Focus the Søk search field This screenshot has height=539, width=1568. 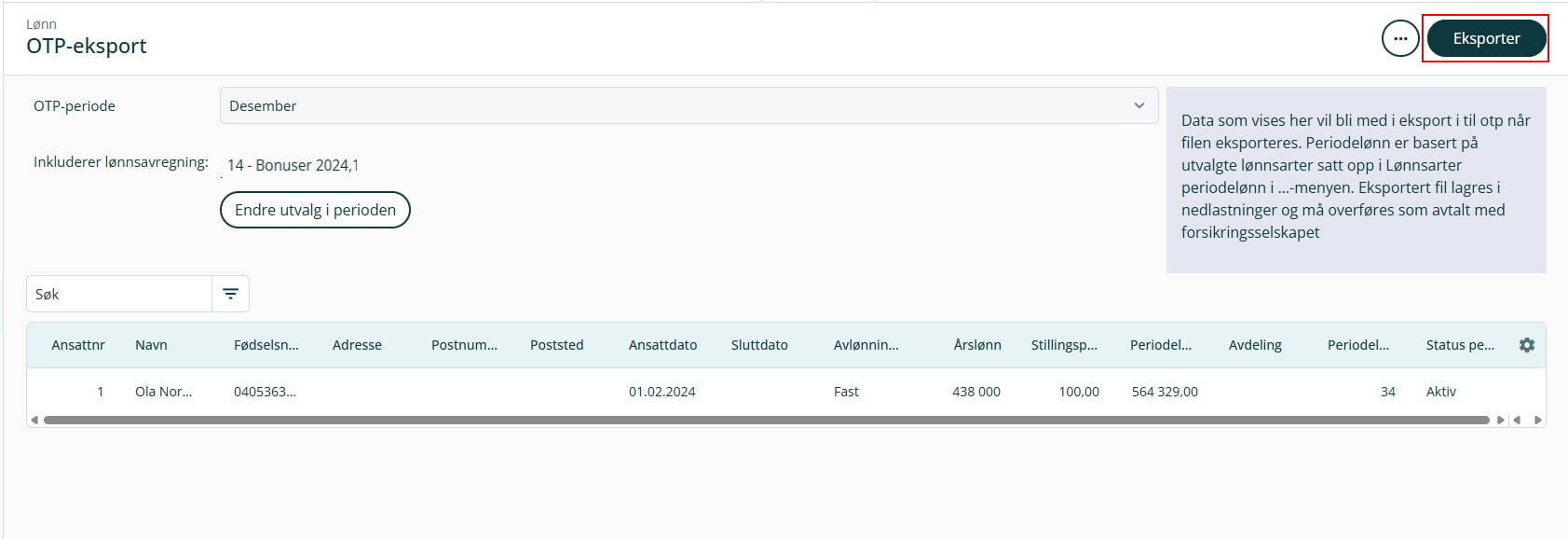(x=118, y=294)
